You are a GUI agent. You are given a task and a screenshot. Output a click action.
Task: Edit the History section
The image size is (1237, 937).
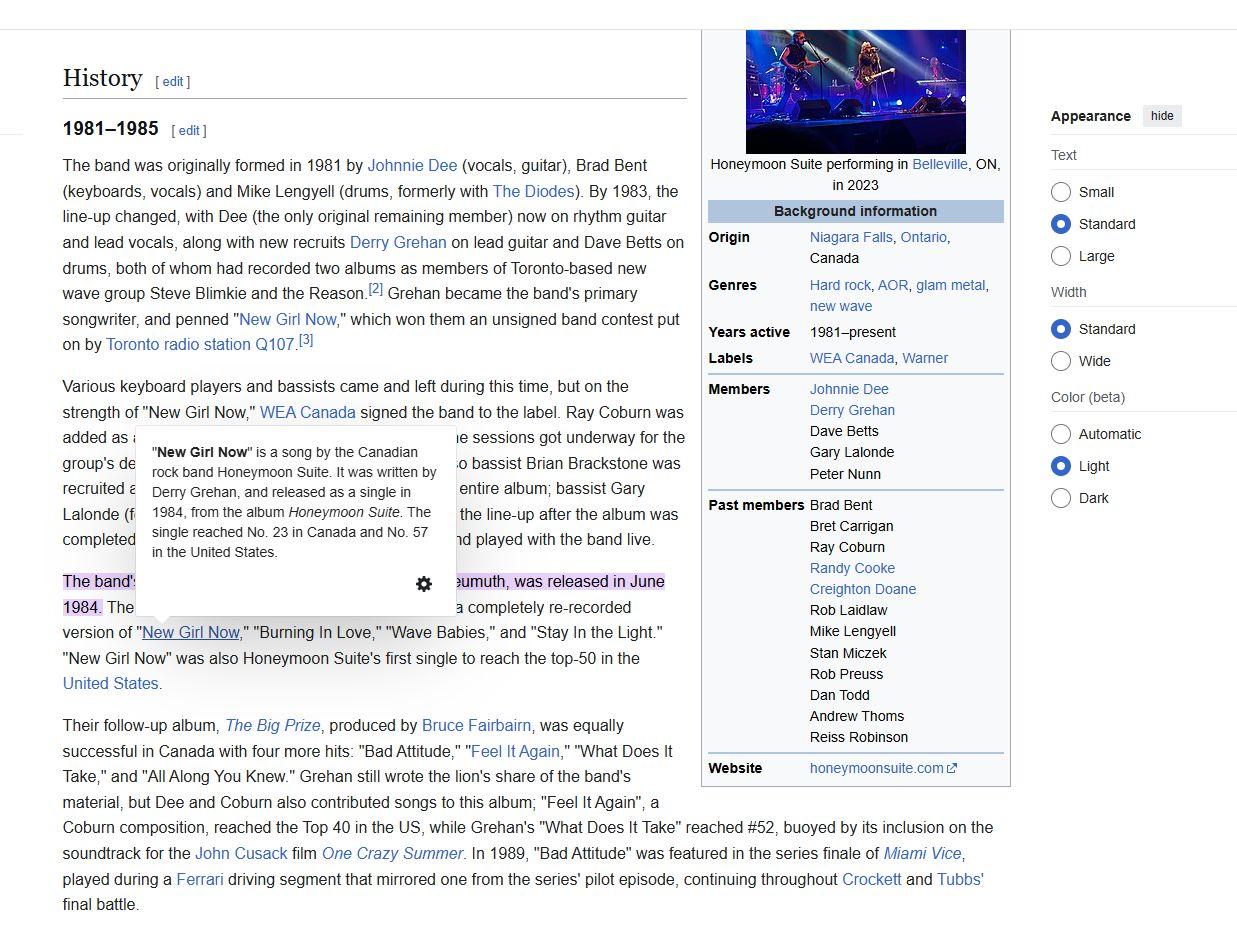[173, 82]
